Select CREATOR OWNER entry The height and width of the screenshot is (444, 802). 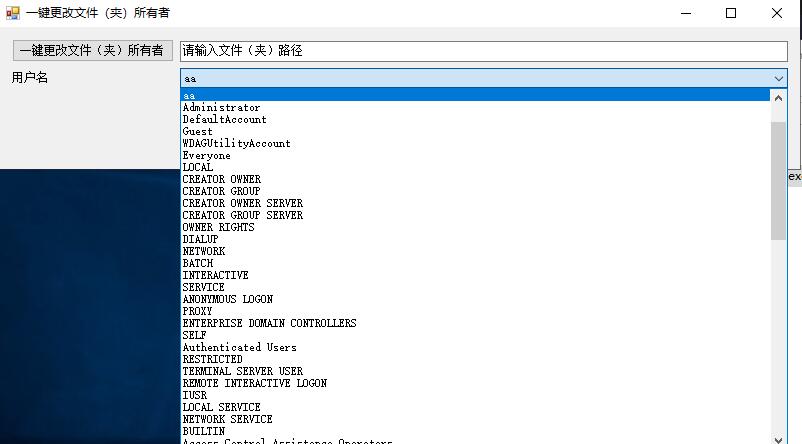pos(221,179)
